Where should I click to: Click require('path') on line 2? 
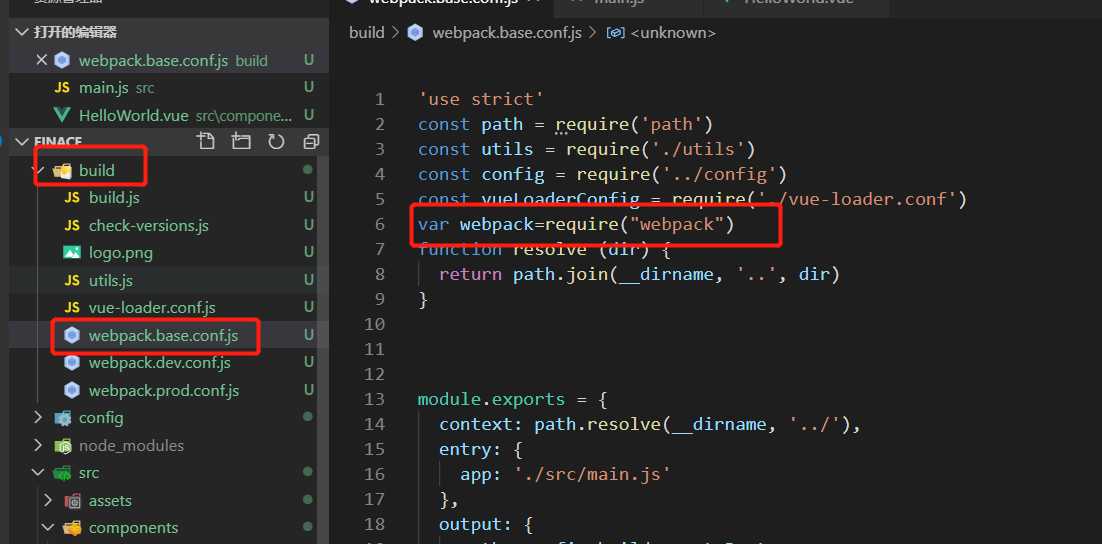coord(634,124)
